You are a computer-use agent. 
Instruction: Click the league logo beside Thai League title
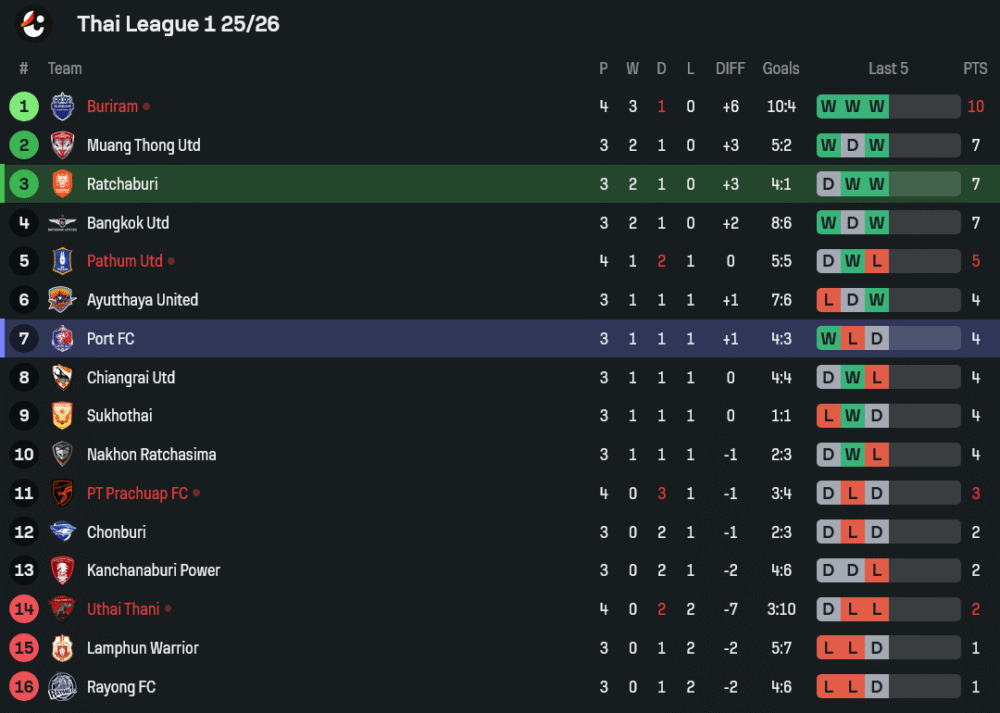[34, 23]
